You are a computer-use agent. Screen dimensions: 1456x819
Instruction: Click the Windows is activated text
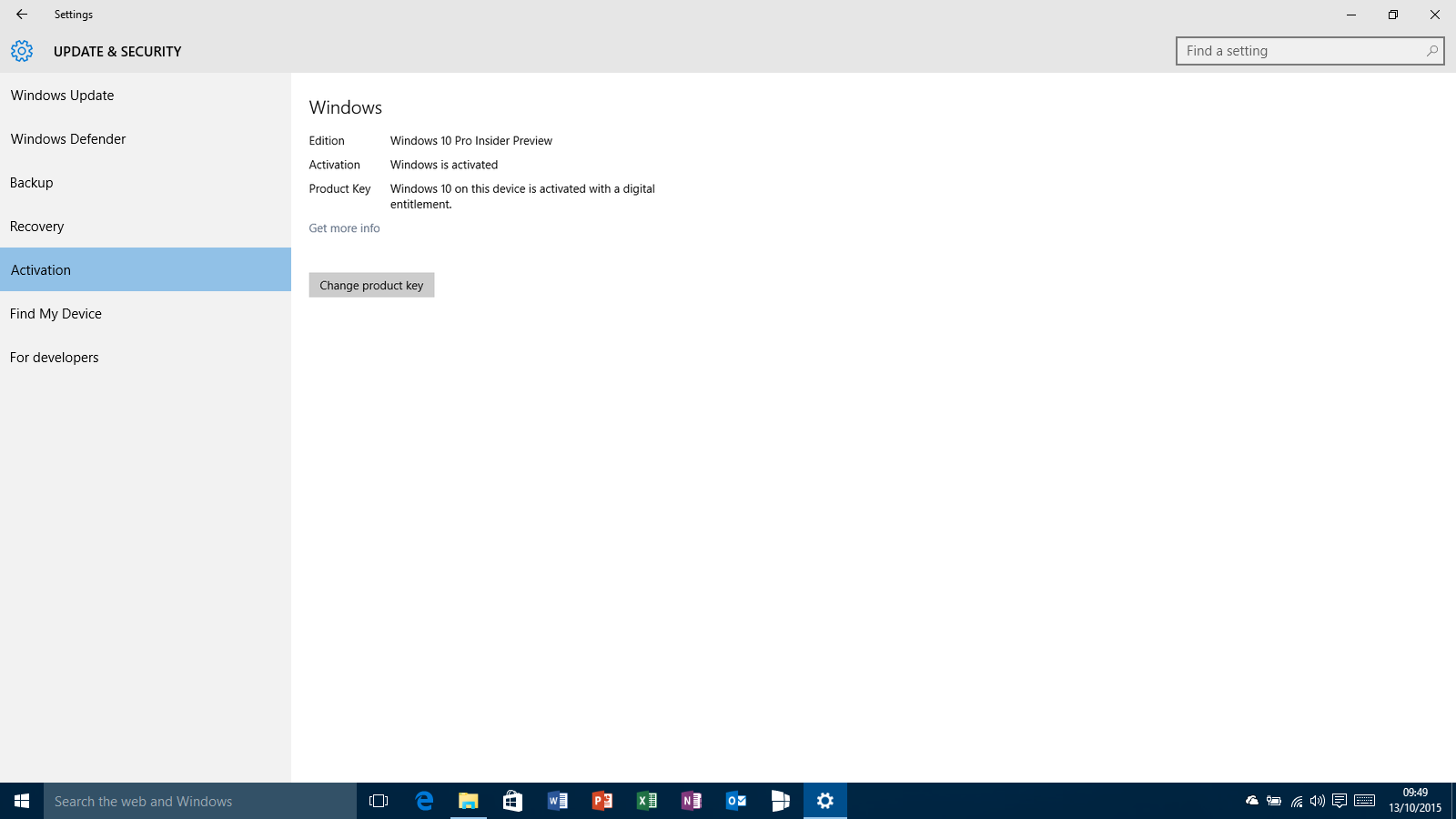[444, 165]
